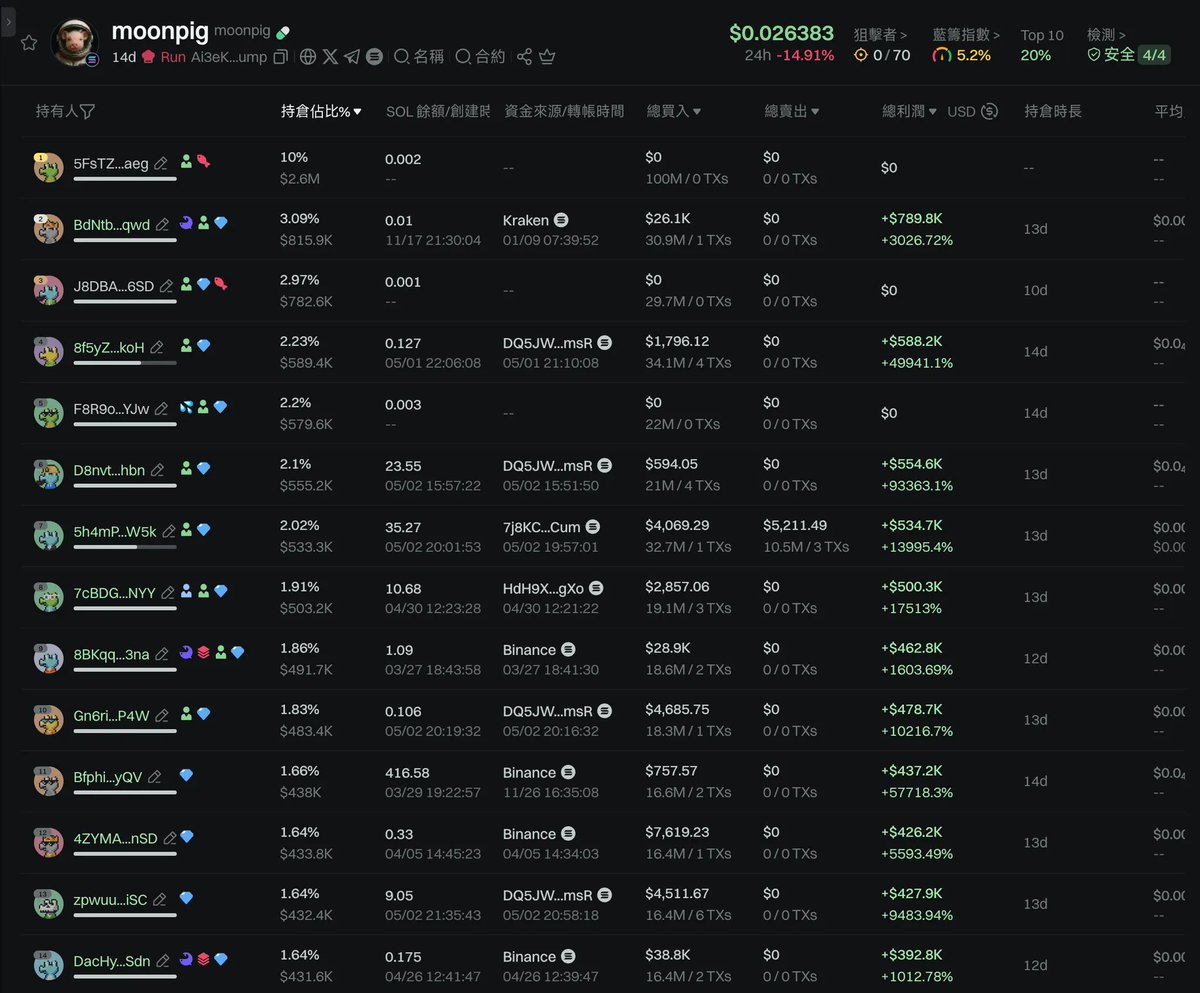This screenshot has width=1200, height=993.
Task: Click the $0.026383 price
Action: coord(781,33)
